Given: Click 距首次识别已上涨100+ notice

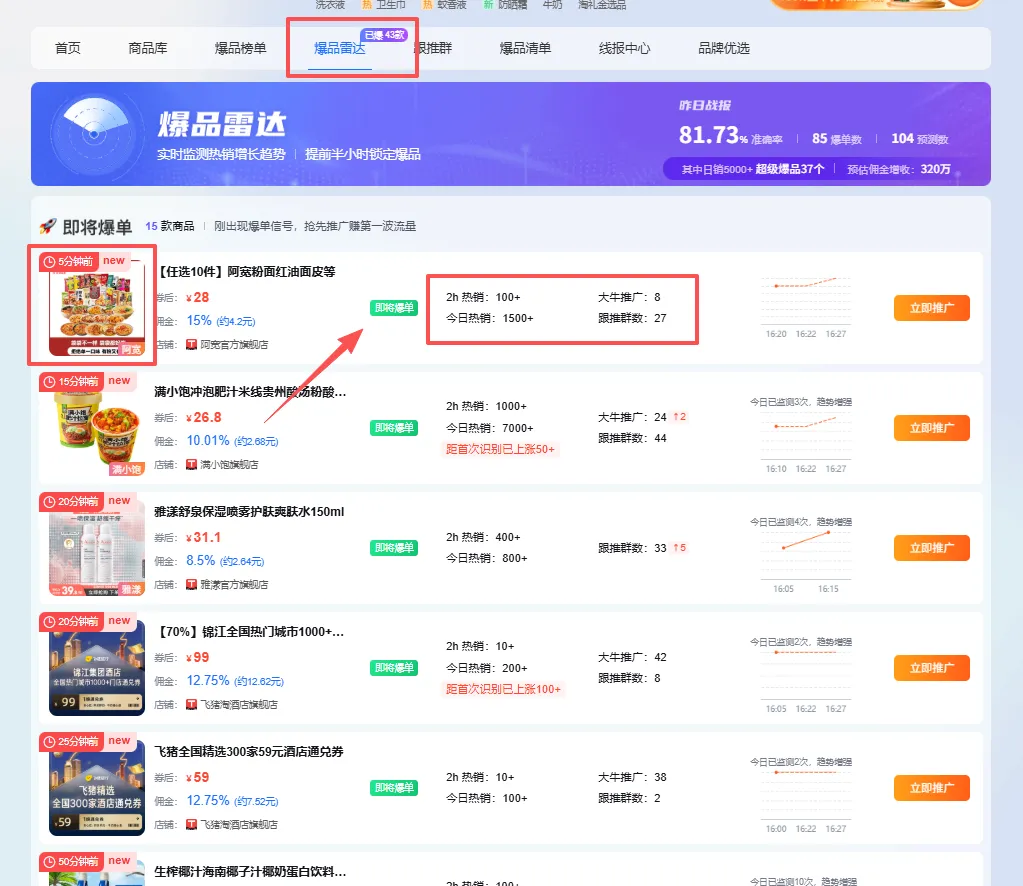Looking at the screenshot, I should [x=503, y=689].
